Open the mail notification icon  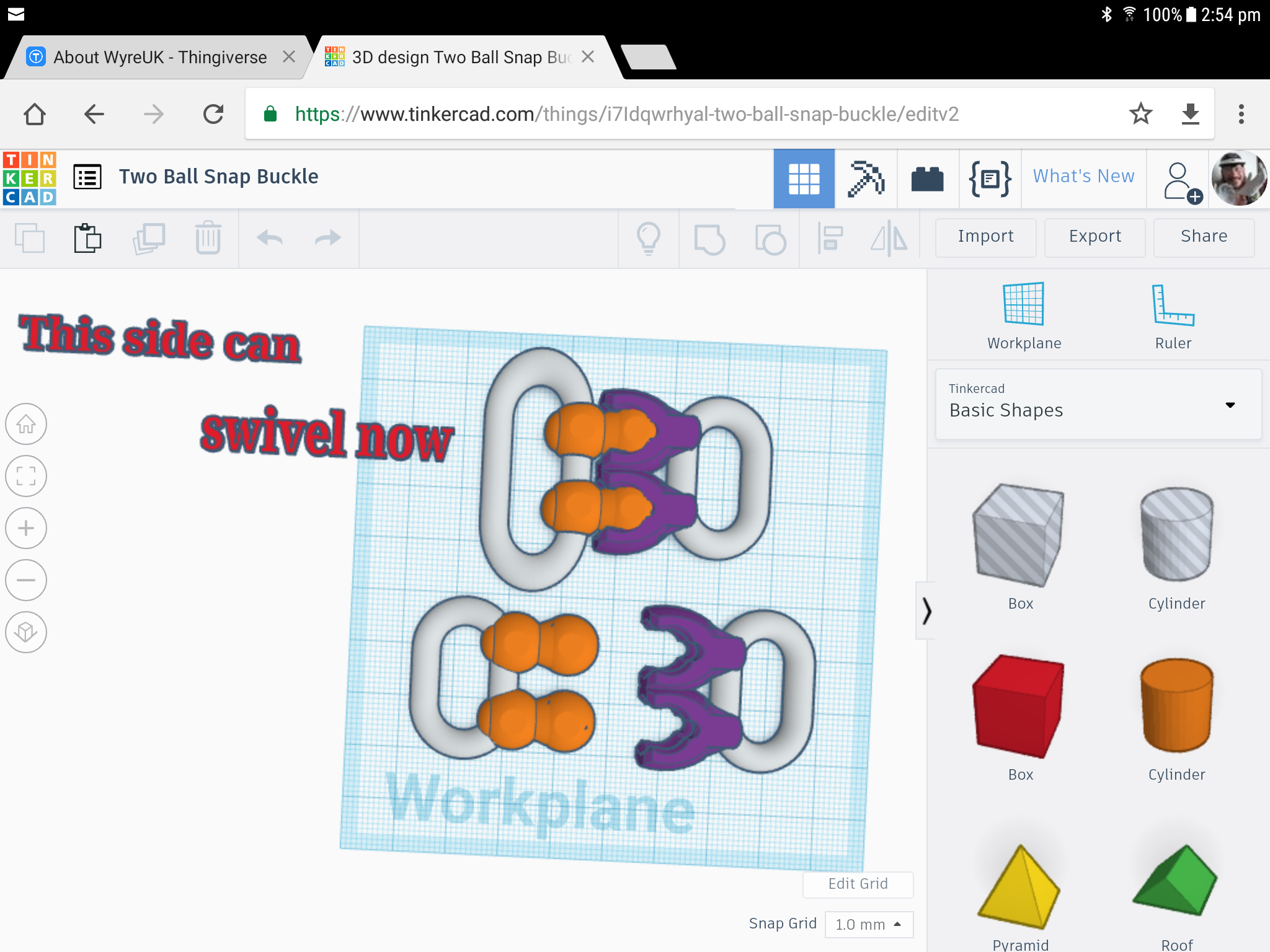coord(16,14)
